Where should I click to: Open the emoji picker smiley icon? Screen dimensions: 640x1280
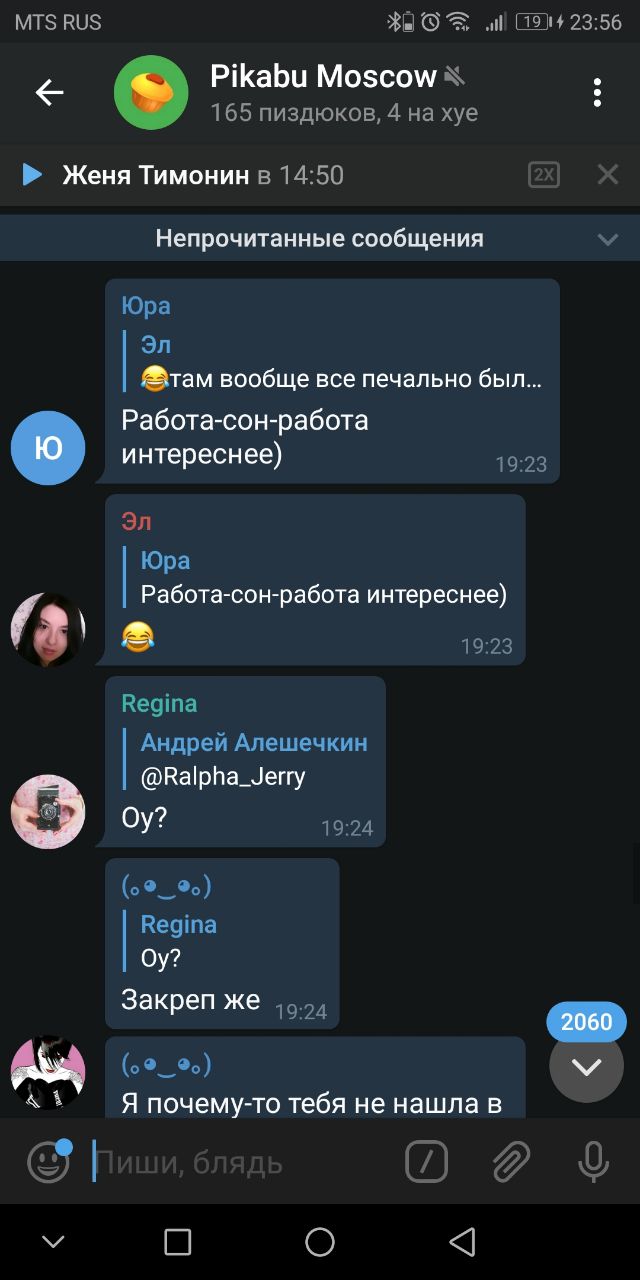pyautogui.click(x=48, y=1162)
